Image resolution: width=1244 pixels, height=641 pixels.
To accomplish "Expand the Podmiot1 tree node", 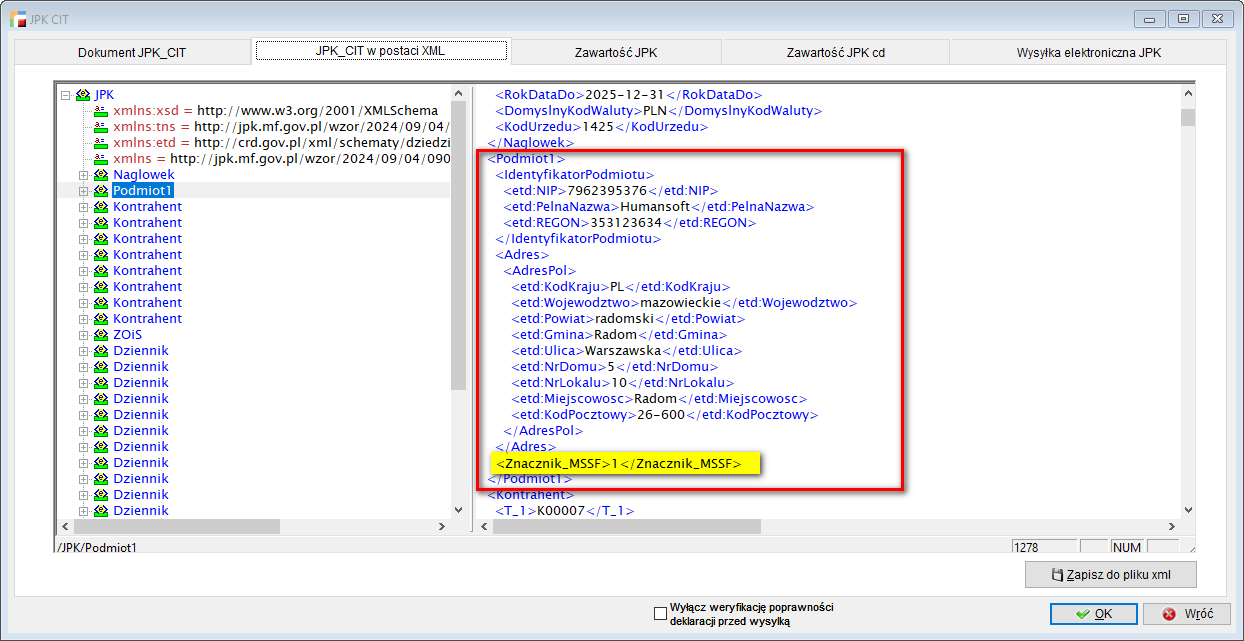I will tap(84, 191).
